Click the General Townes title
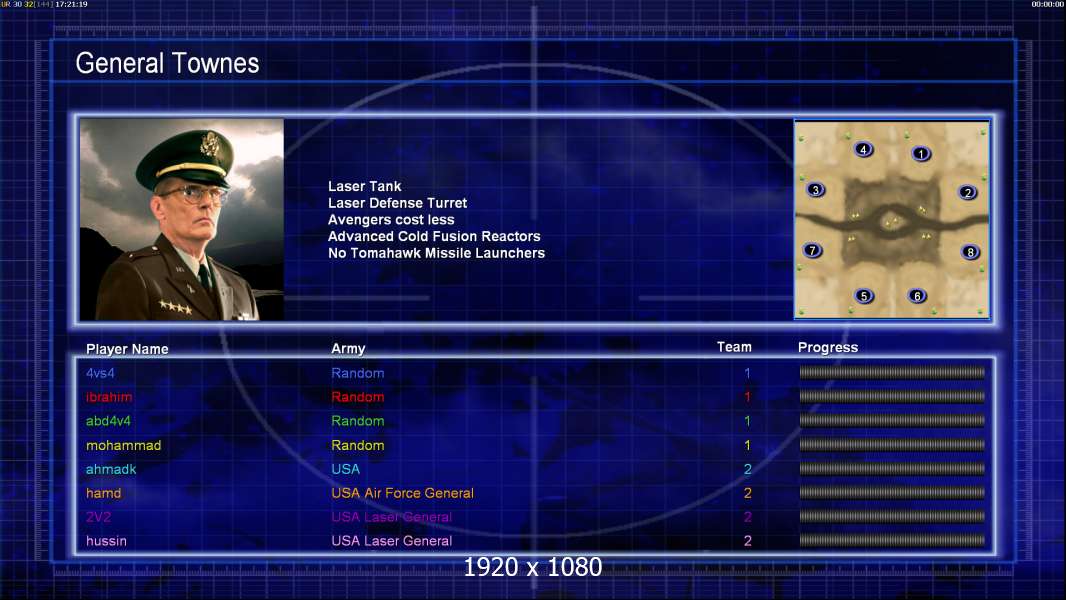This screenshot has height=600, width=1066. click(167, 63)
